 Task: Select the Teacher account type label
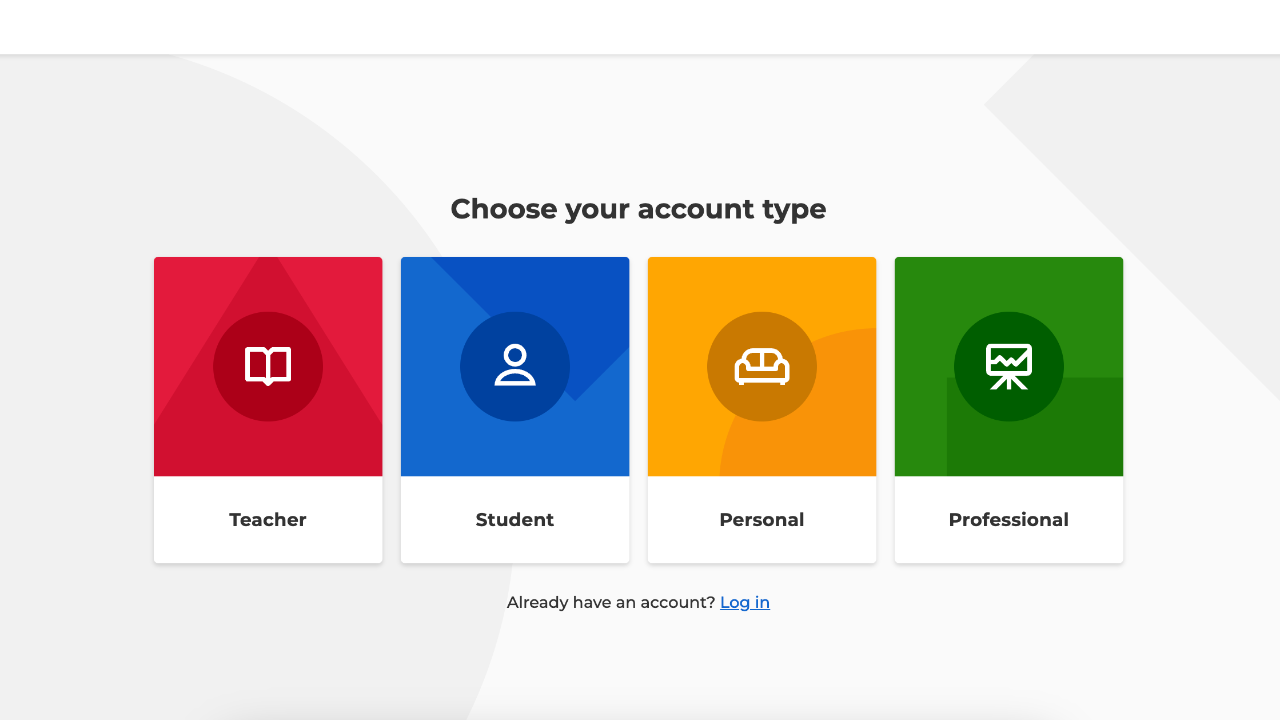tap(268, 520)
